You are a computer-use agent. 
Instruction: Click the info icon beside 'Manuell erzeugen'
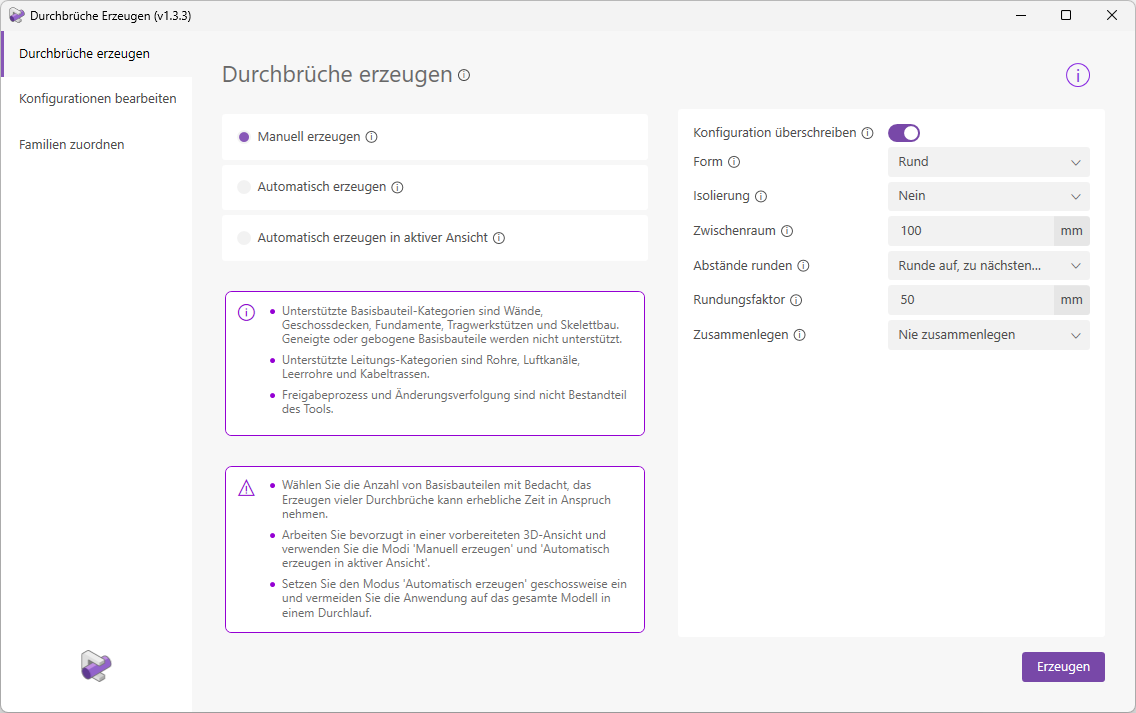371,136
